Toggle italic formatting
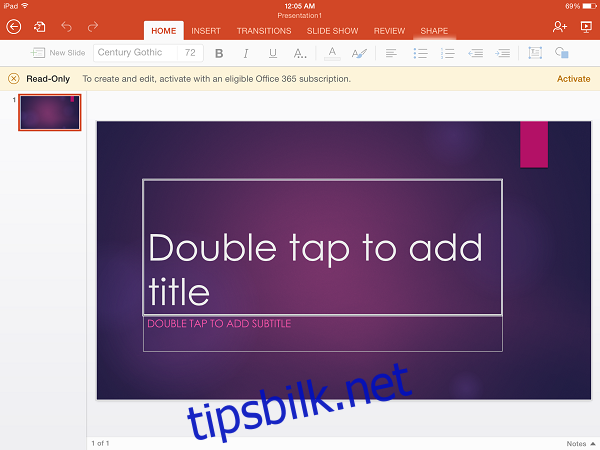 246,53
